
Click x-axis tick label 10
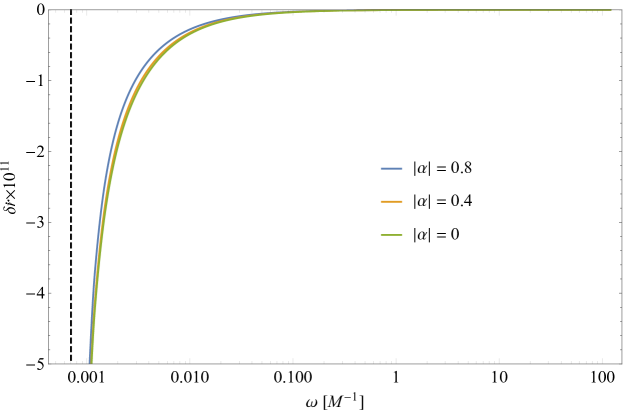(499, 378)
